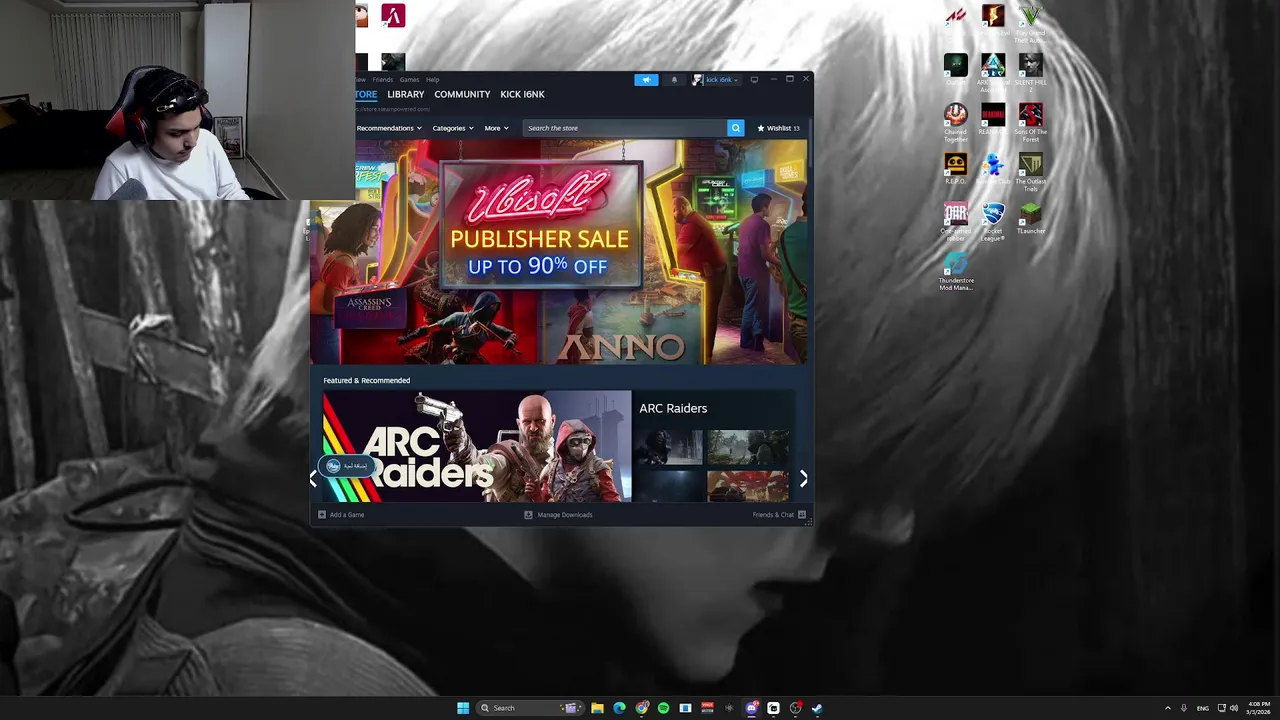Expand the More dropdown
This screenshot has height=720, width=1280.
point(496,128)
